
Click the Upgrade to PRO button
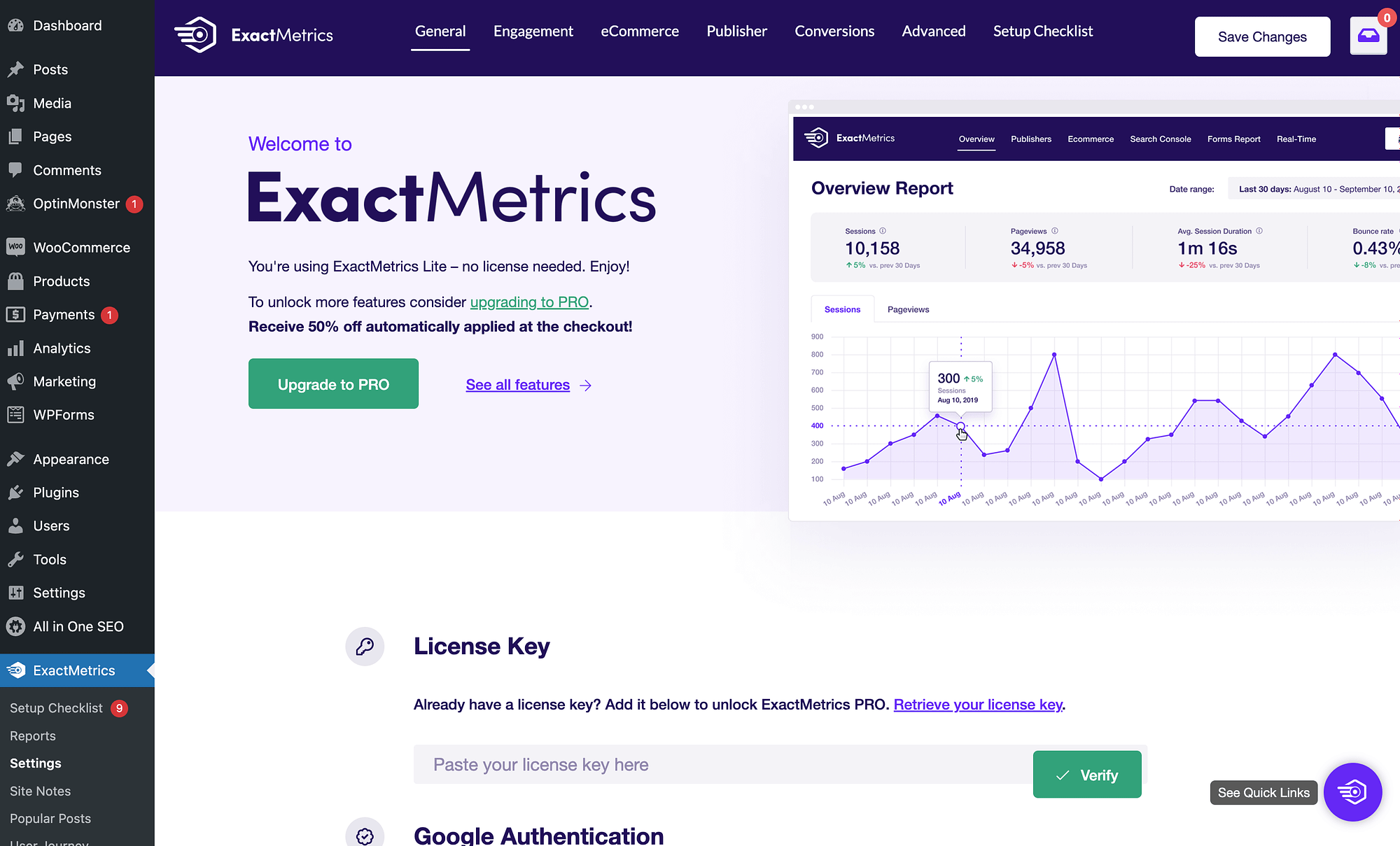(x=333, y=383)
